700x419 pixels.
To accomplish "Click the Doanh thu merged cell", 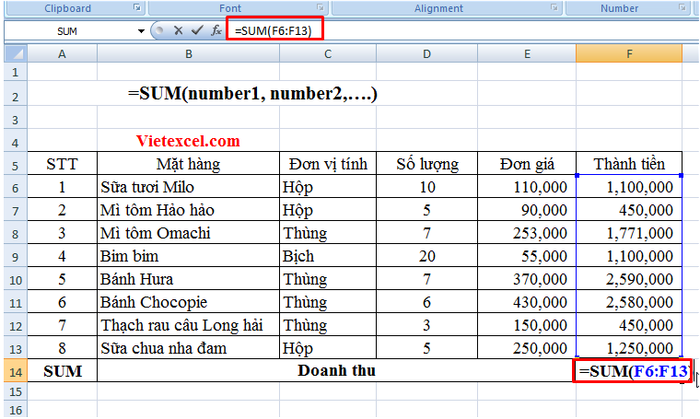I will [336, 371].
